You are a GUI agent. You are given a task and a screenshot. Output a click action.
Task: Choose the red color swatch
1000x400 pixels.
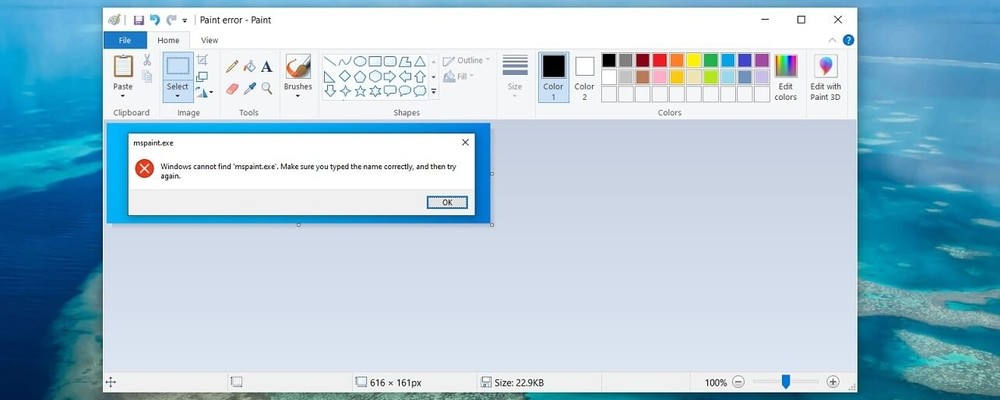659,60
